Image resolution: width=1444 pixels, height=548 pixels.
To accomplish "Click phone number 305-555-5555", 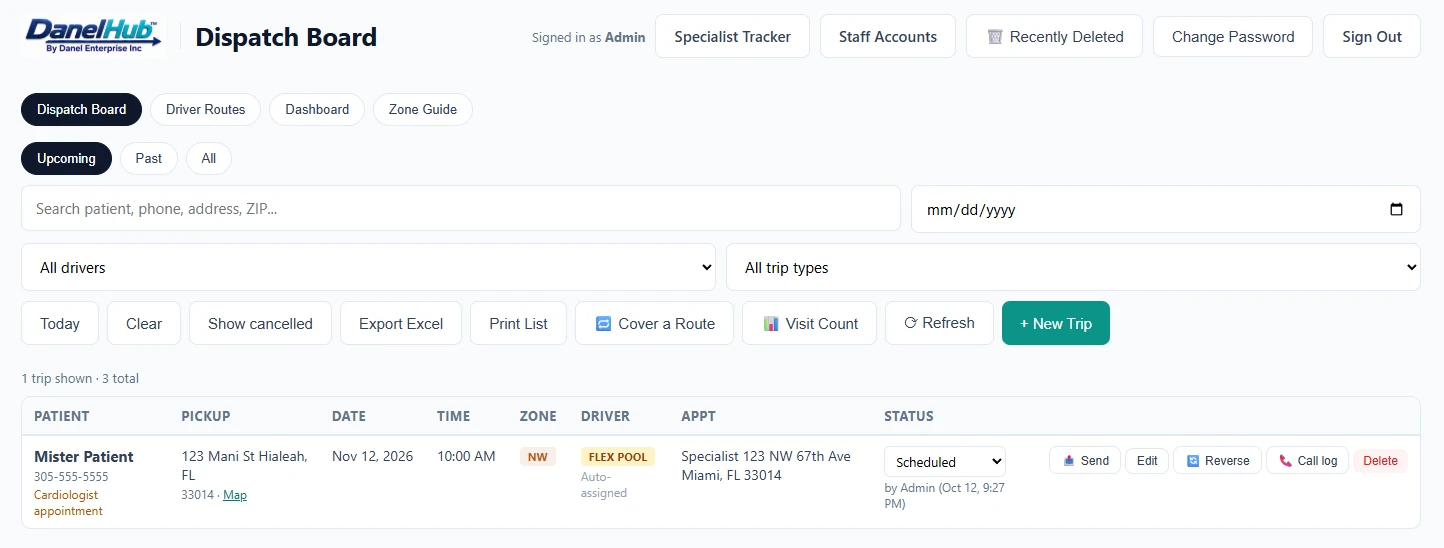I will tap(71, 477).
